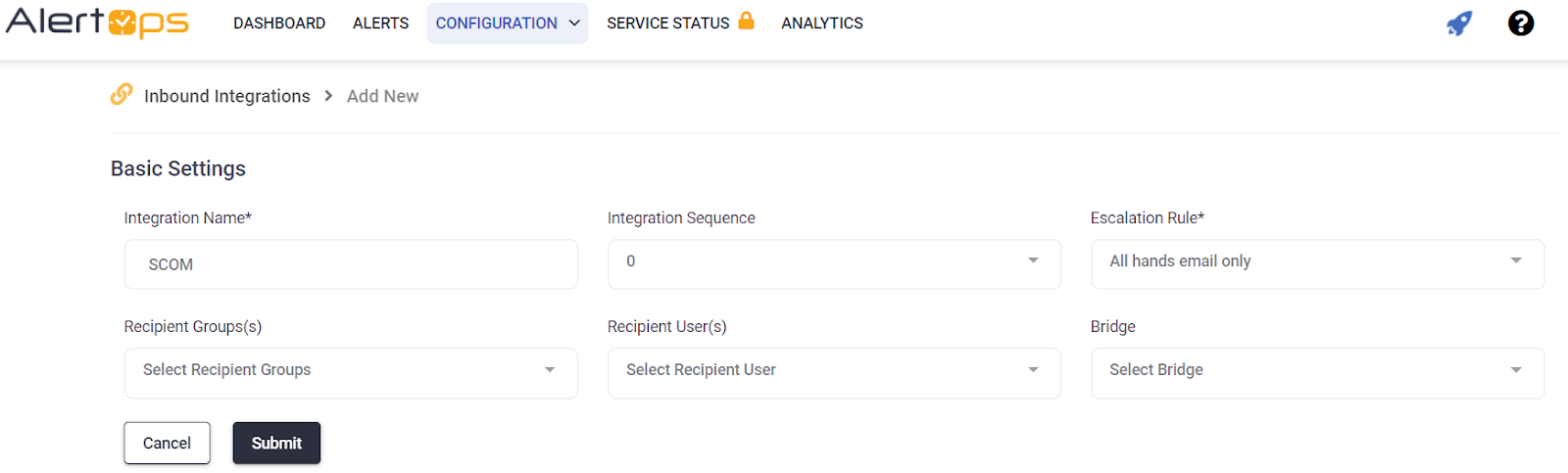Click the lock icon beside Service Status

[746, 21]
